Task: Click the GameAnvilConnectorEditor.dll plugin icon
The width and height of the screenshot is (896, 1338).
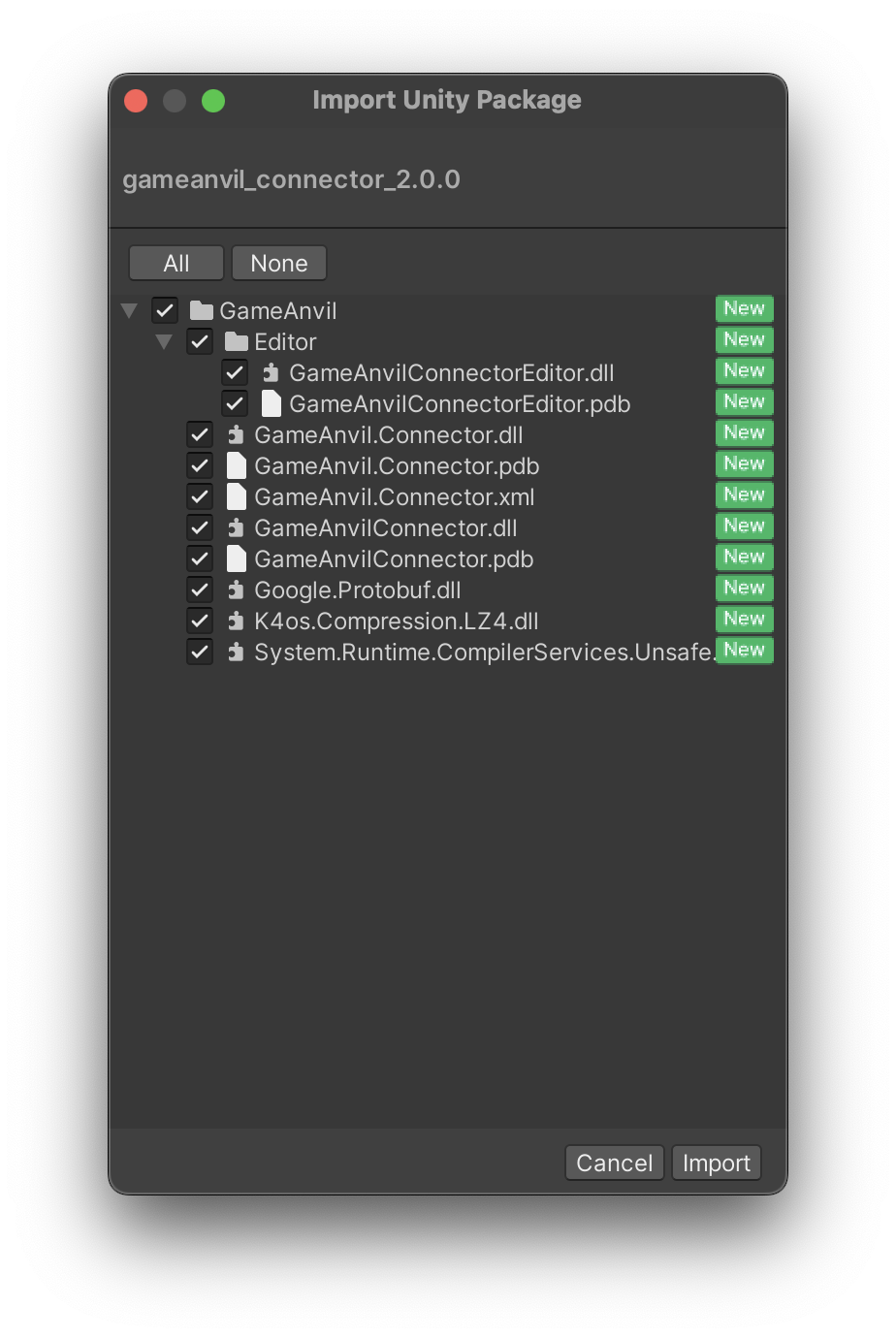Action: (x=272, y=372)
